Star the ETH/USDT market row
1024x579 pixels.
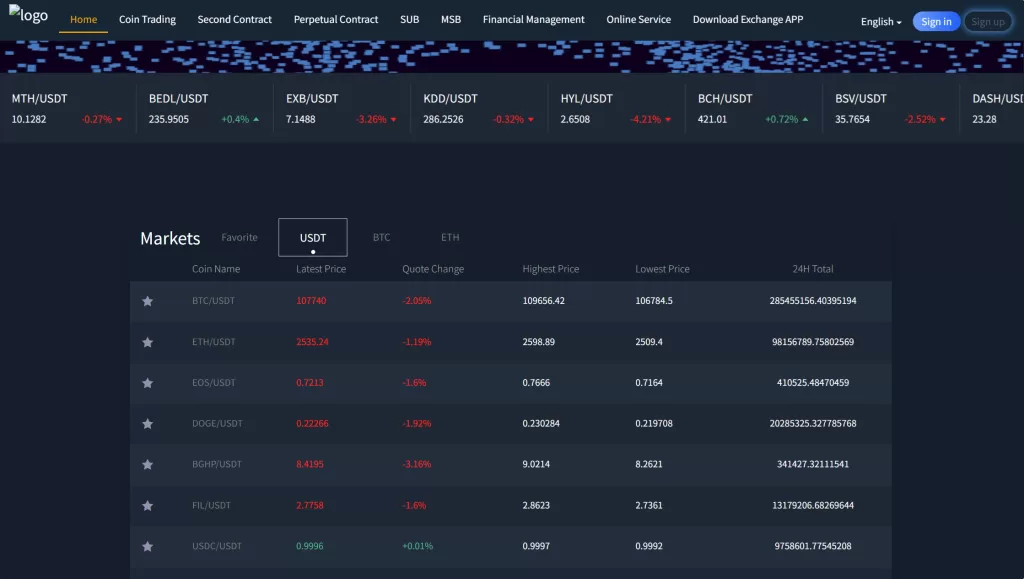[x=148, y=342]
